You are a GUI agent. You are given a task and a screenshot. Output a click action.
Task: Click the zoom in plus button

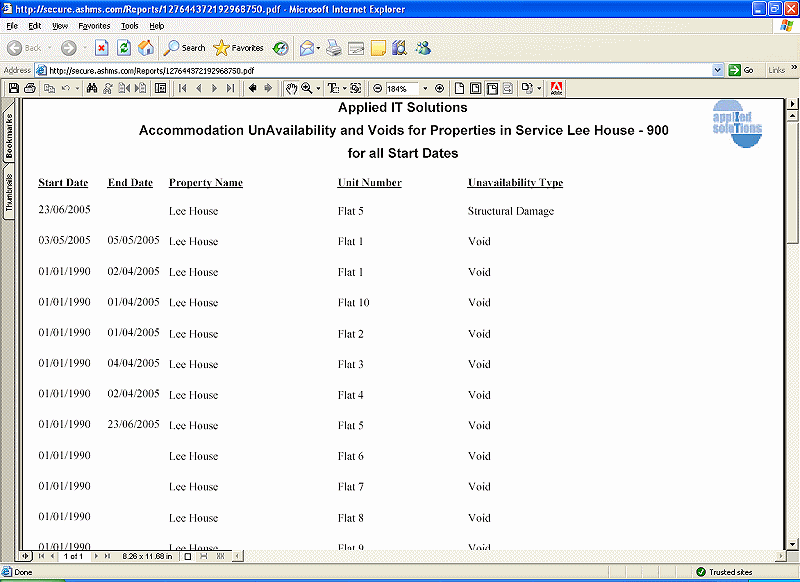pyautogui.click(x=439, y=89)
